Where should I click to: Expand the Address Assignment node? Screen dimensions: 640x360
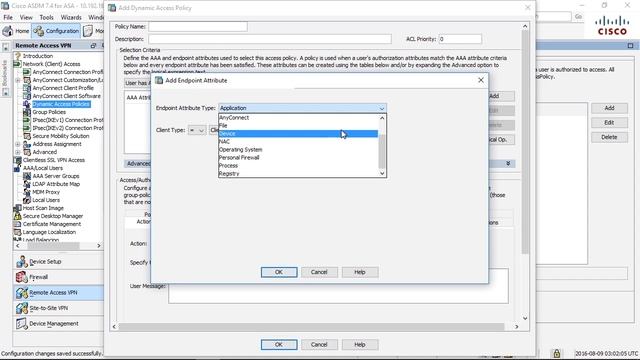[x=18, y=144]
